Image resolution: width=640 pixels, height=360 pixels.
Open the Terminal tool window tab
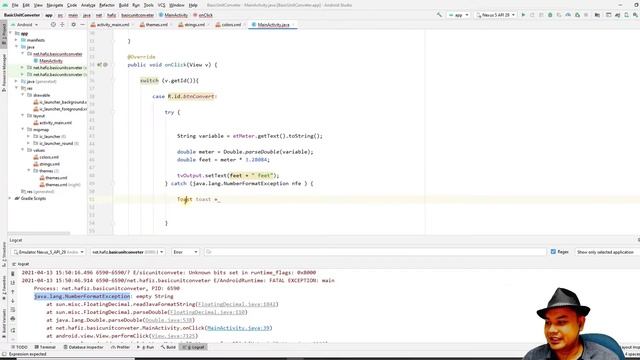point(45,347)
